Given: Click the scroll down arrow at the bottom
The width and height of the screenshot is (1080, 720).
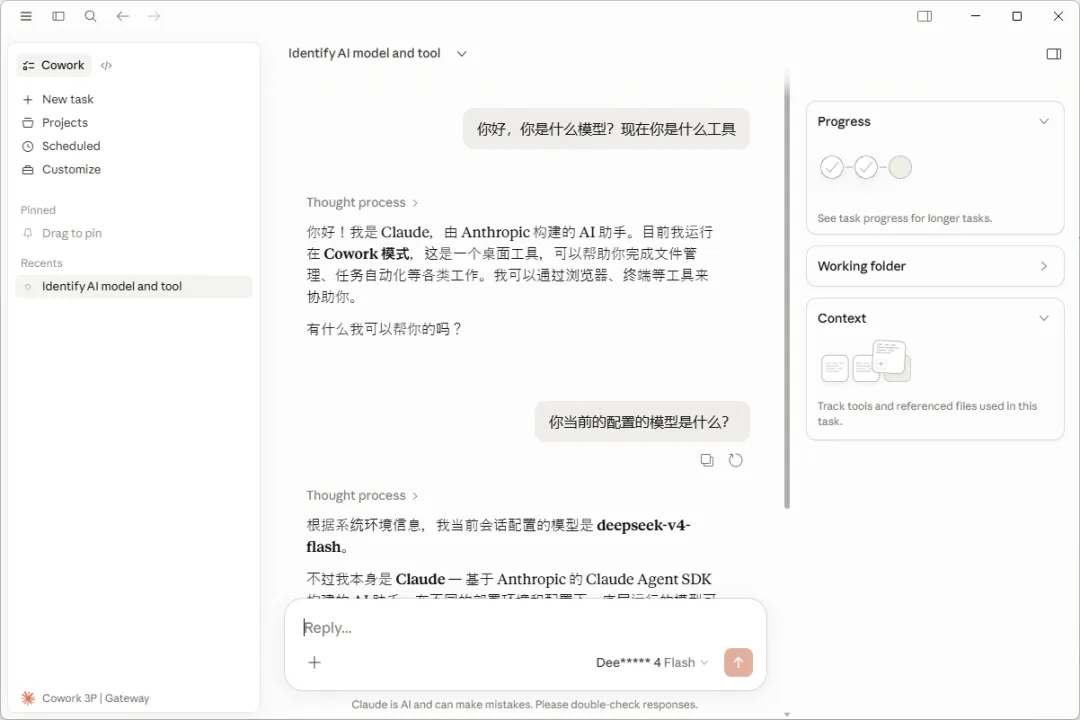Looking at the screenshot, I should coord(787,714).
